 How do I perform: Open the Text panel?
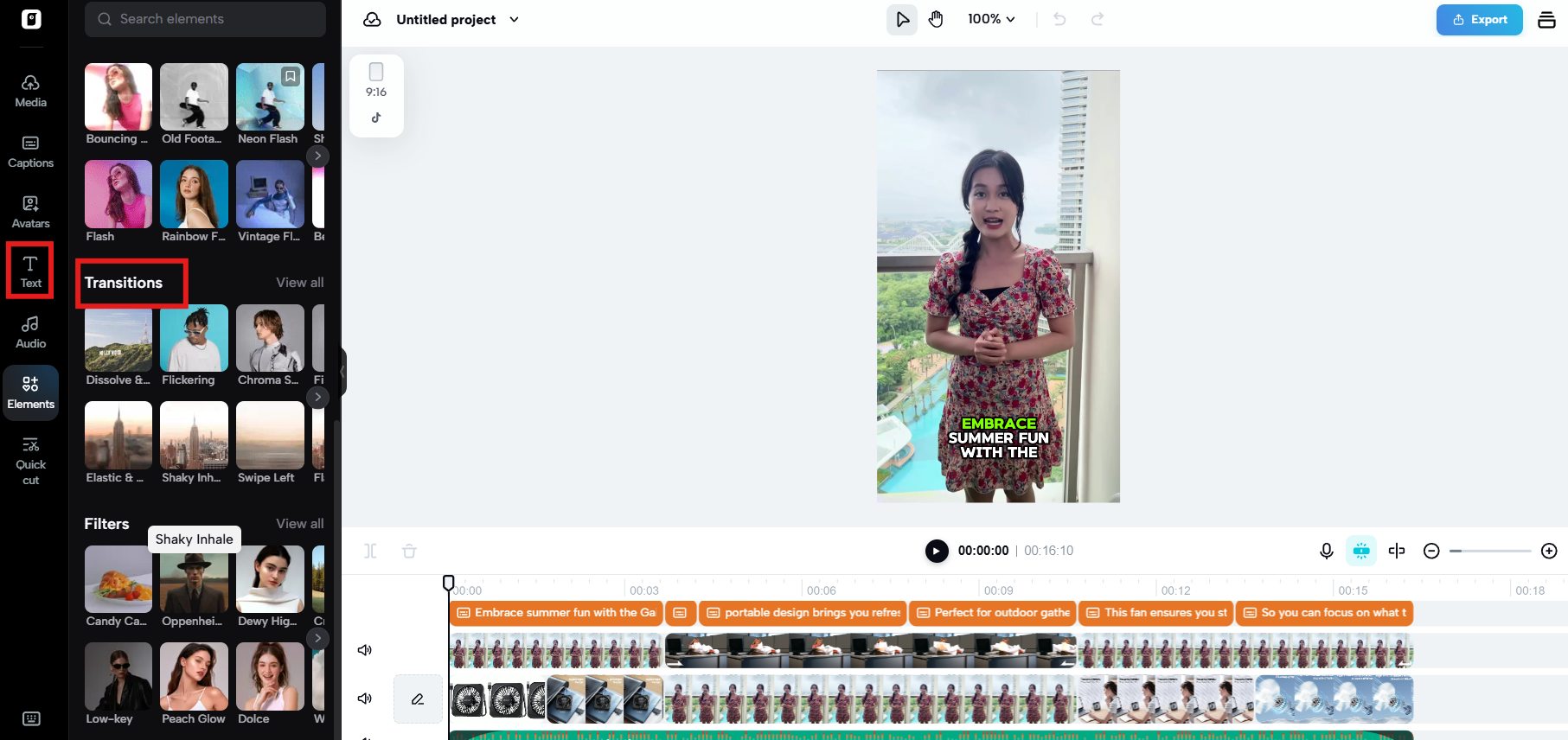[x=30, y=271]
